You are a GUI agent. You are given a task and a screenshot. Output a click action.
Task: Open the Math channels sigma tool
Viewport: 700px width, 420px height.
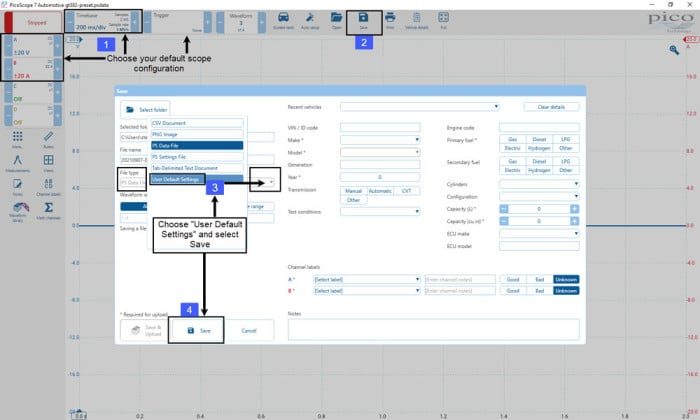tap(48, 211)
